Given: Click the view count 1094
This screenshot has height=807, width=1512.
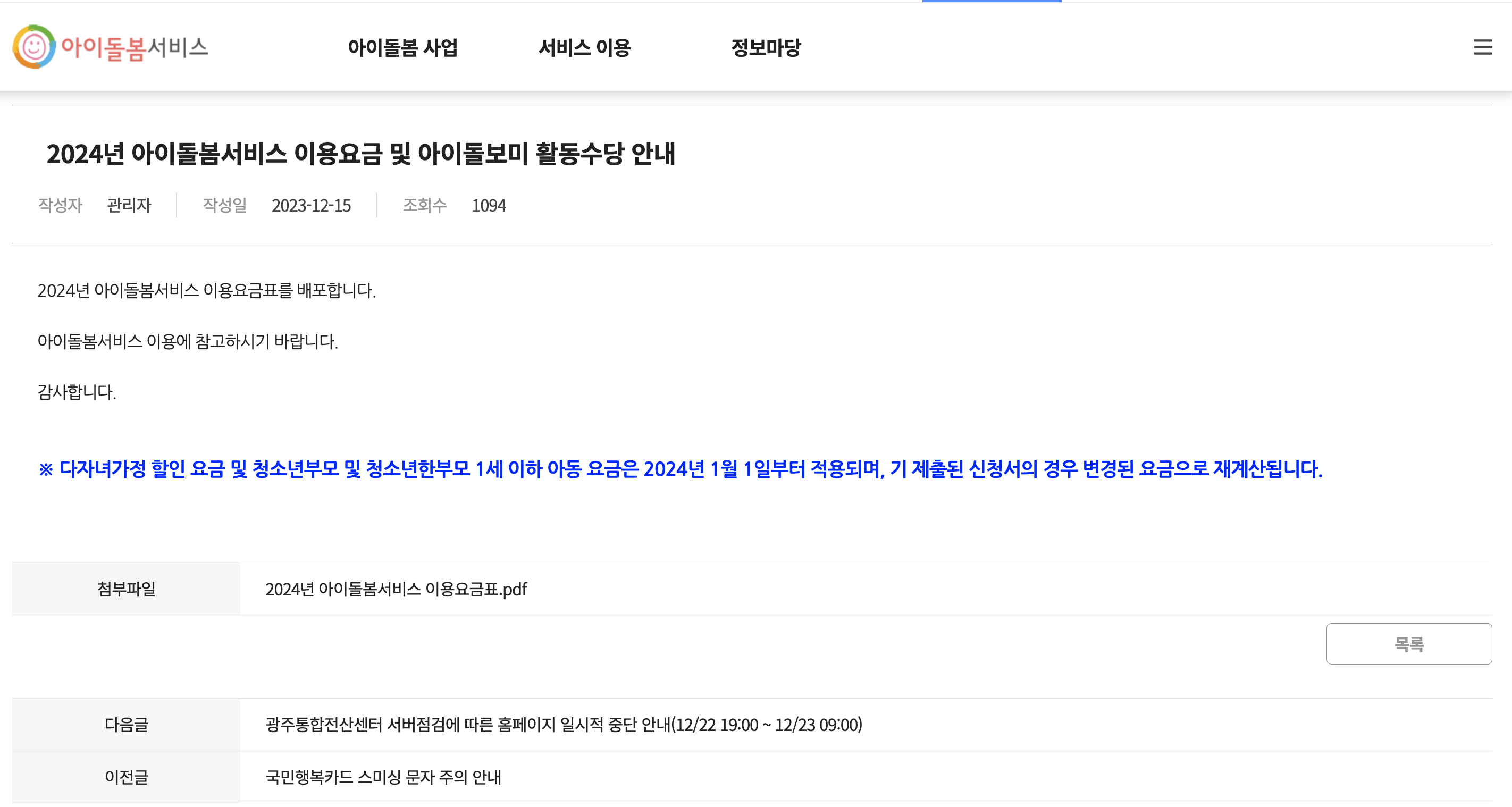Looking at the screenshot, I should [489, 205].
